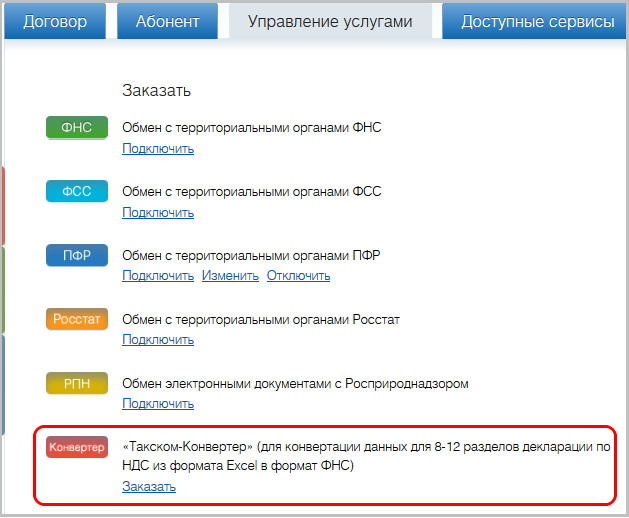This screenshot has width=629, height=518.
Task: Open the Договор tab
Action: click(x=54, y=21)
